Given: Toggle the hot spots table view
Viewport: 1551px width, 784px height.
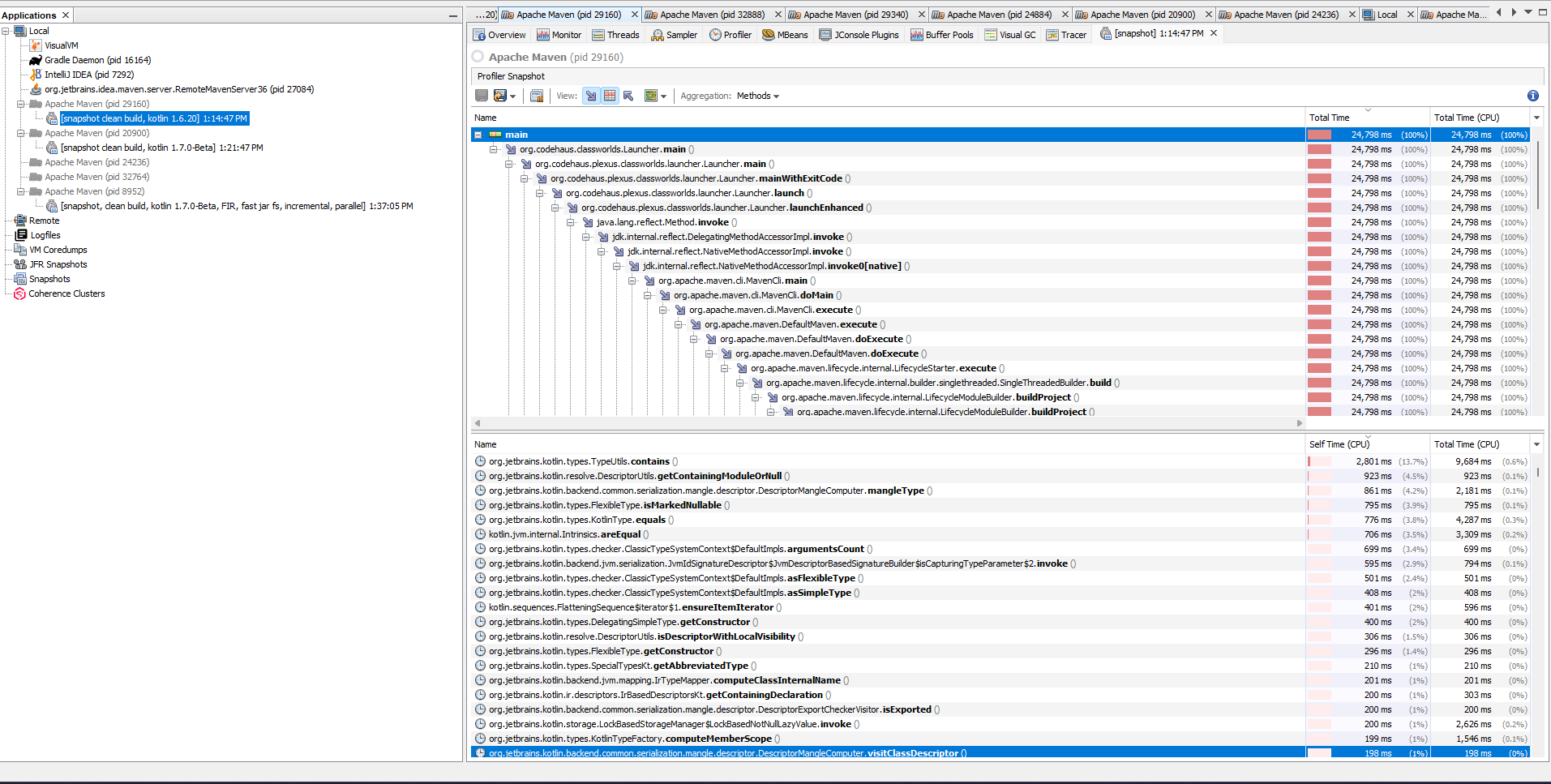Looking at the screenshot, I should 610,96.
